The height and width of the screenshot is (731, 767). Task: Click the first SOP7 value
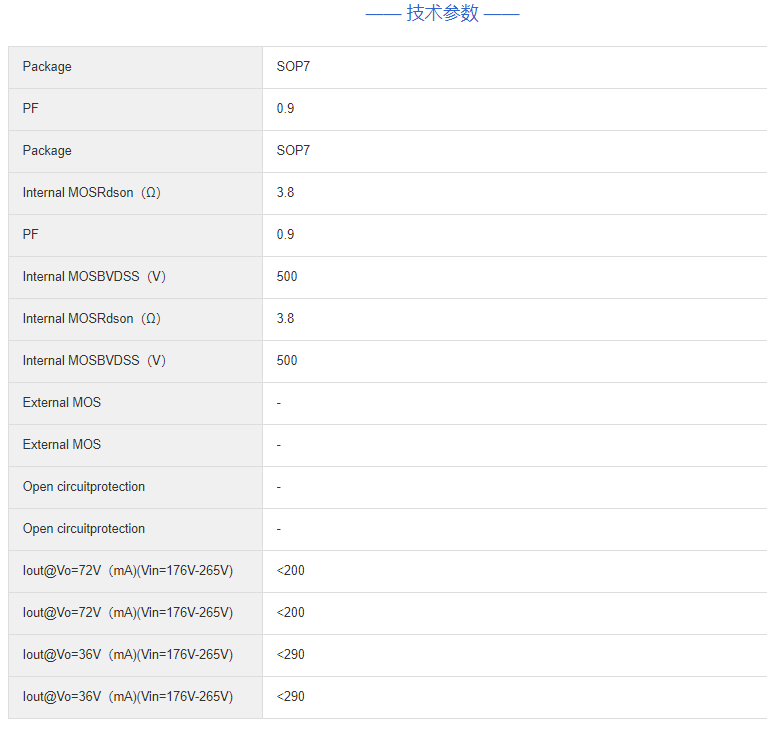click(293, 67)
